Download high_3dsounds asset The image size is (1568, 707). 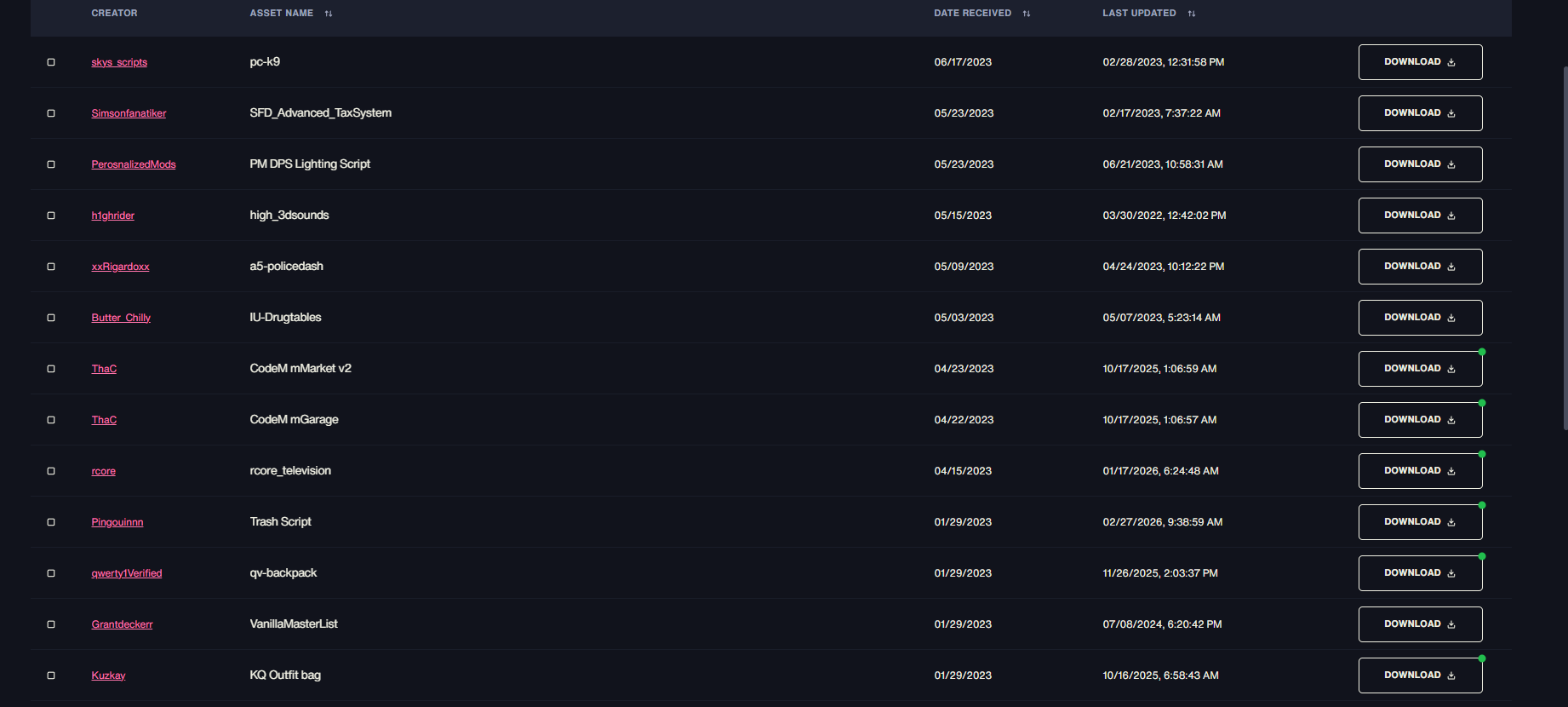[x=1420, y=216]
